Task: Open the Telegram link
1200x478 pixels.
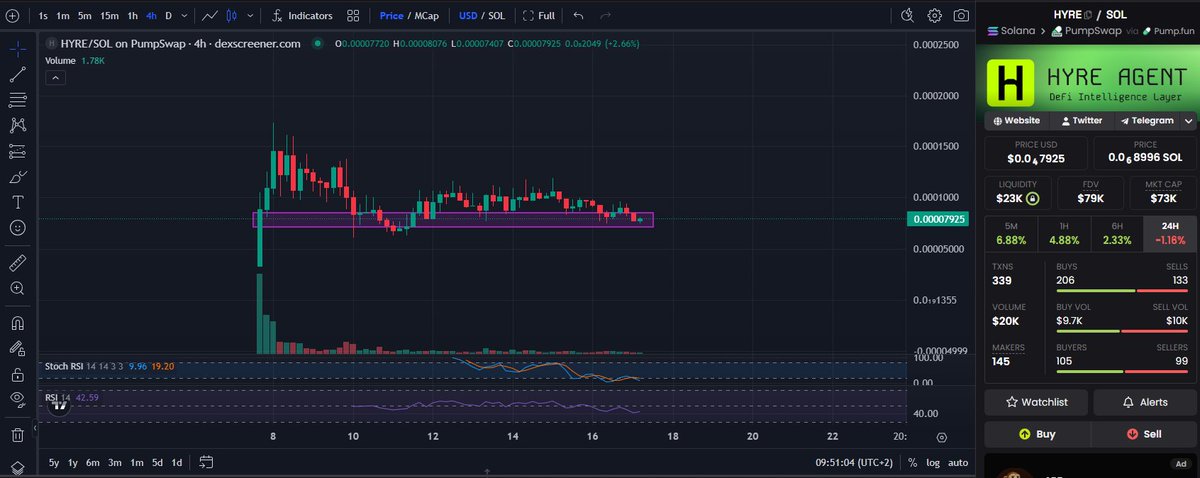Action: [x=1147, y=121]
